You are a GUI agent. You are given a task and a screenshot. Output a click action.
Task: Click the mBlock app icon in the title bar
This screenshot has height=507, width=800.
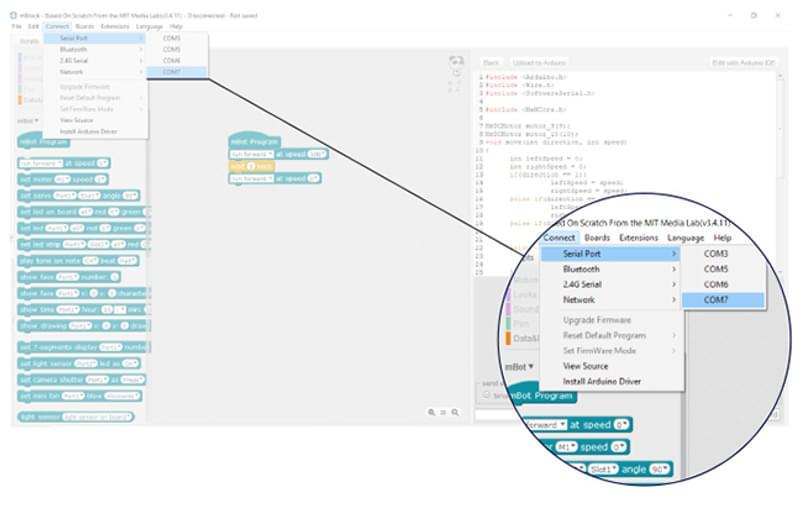[x=13, y=15]
